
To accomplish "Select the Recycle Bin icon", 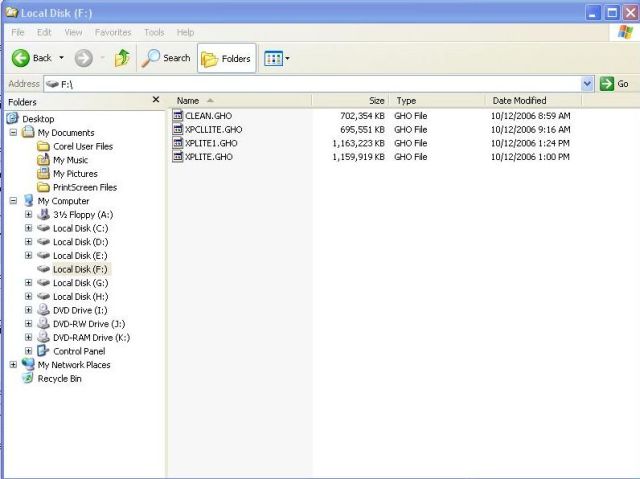I will point(28,378).
